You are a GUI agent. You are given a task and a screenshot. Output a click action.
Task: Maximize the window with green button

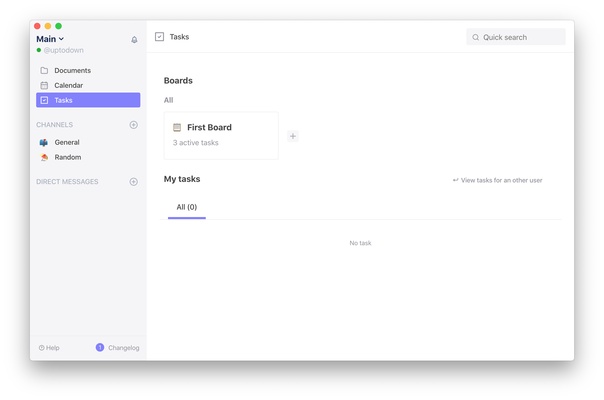click(59, 26)
